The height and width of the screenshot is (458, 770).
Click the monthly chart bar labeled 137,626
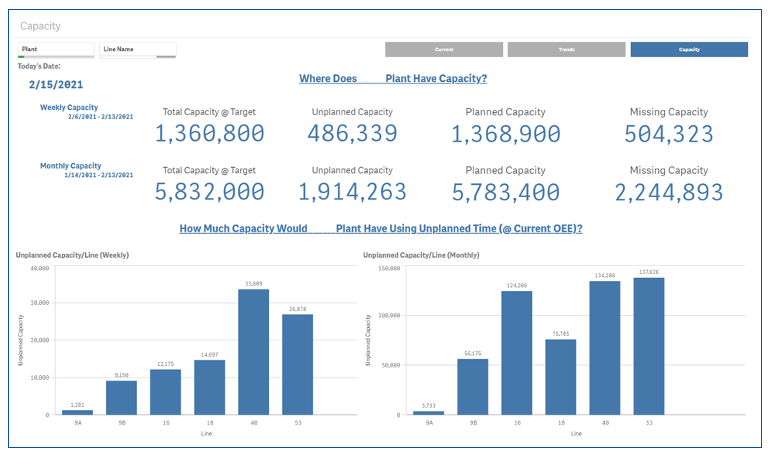649,347
